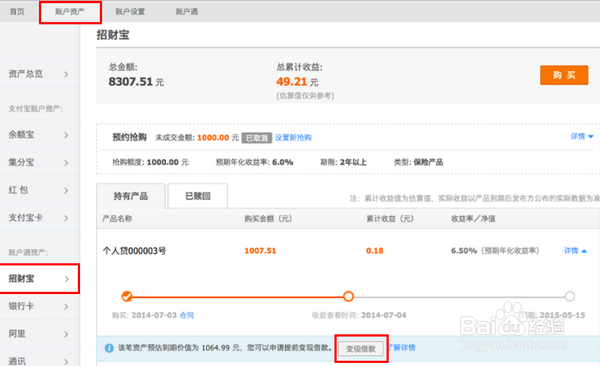Open 账户通 tab
The height and width of the screenshot is (366, 600).
click(x=187, y=11)
